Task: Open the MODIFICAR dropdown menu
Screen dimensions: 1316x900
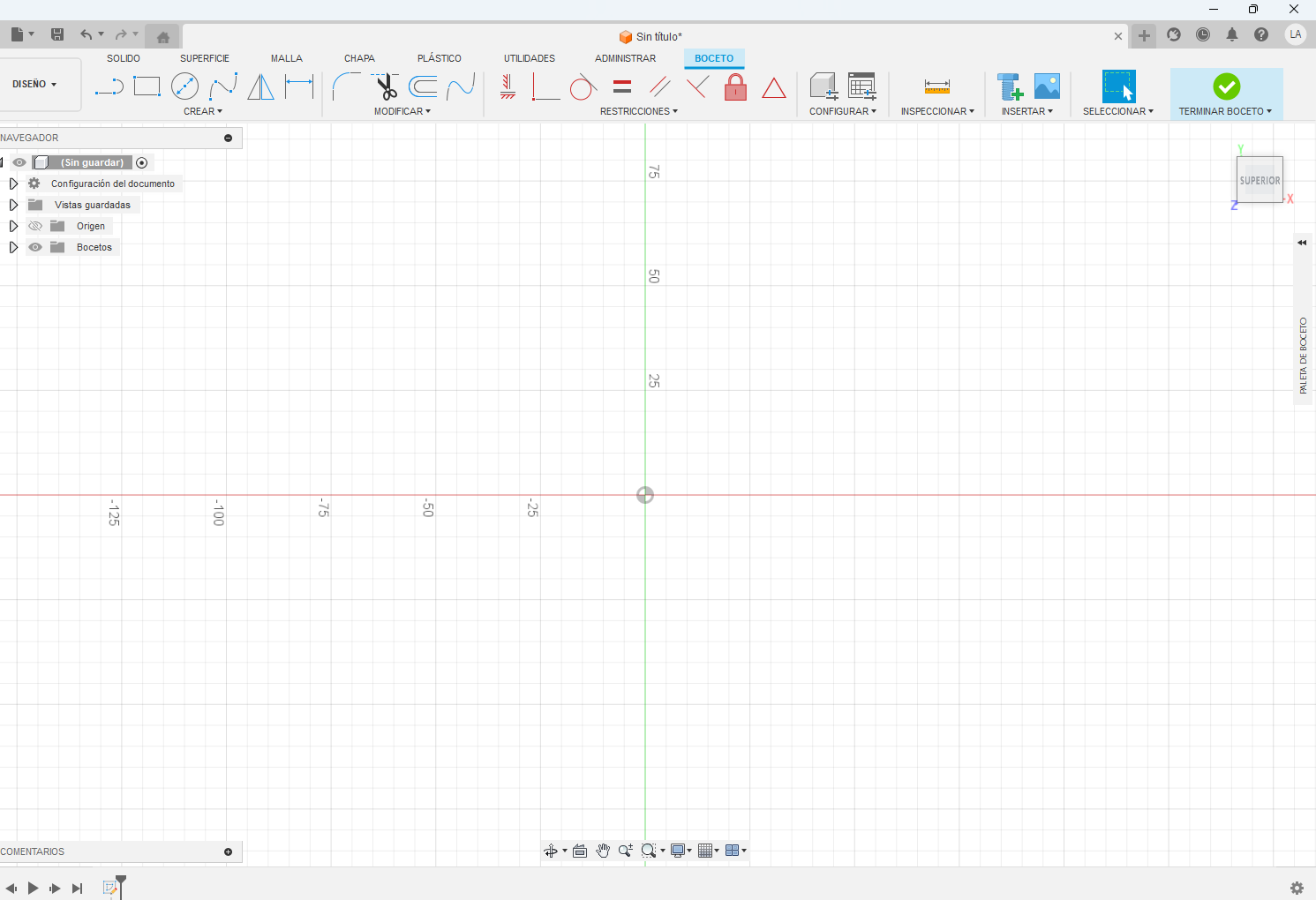Action: (402, 111)
